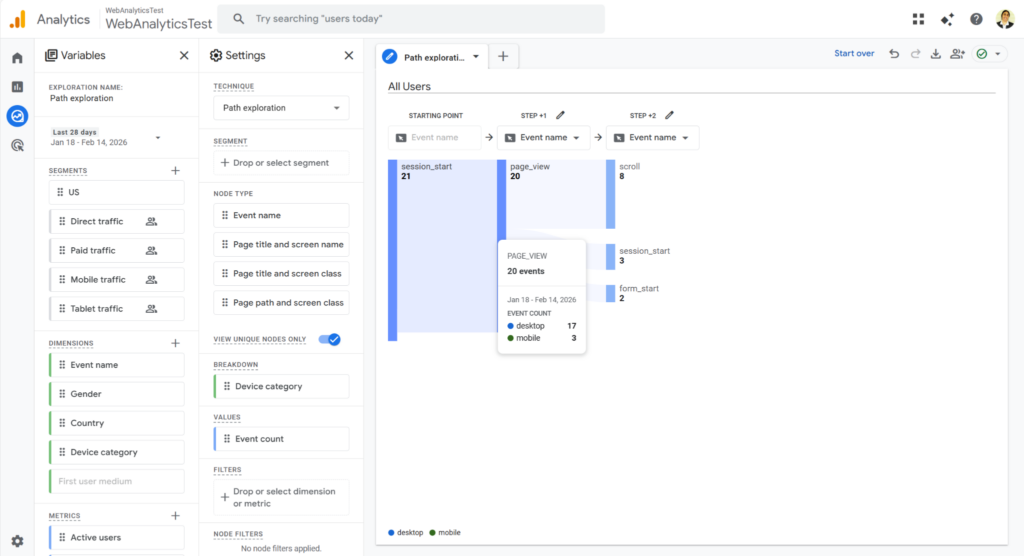Screen dimensions: 1024x556
Task: Open Step +2 Event name dropdown
Action: tap(652, 137)
